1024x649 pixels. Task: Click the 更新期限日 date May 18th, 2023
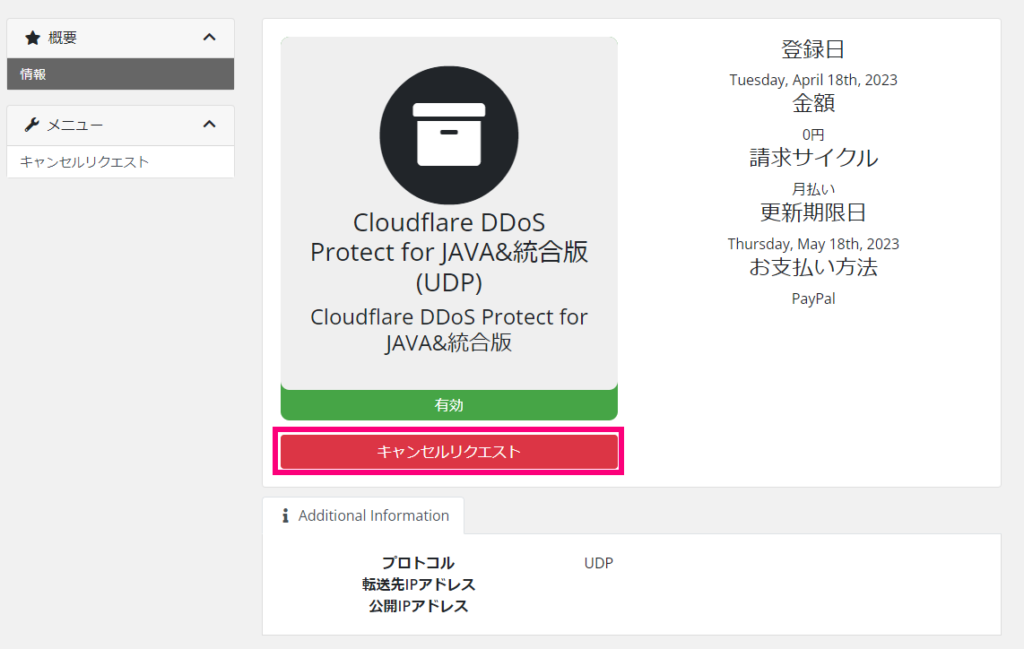[813, 244]
